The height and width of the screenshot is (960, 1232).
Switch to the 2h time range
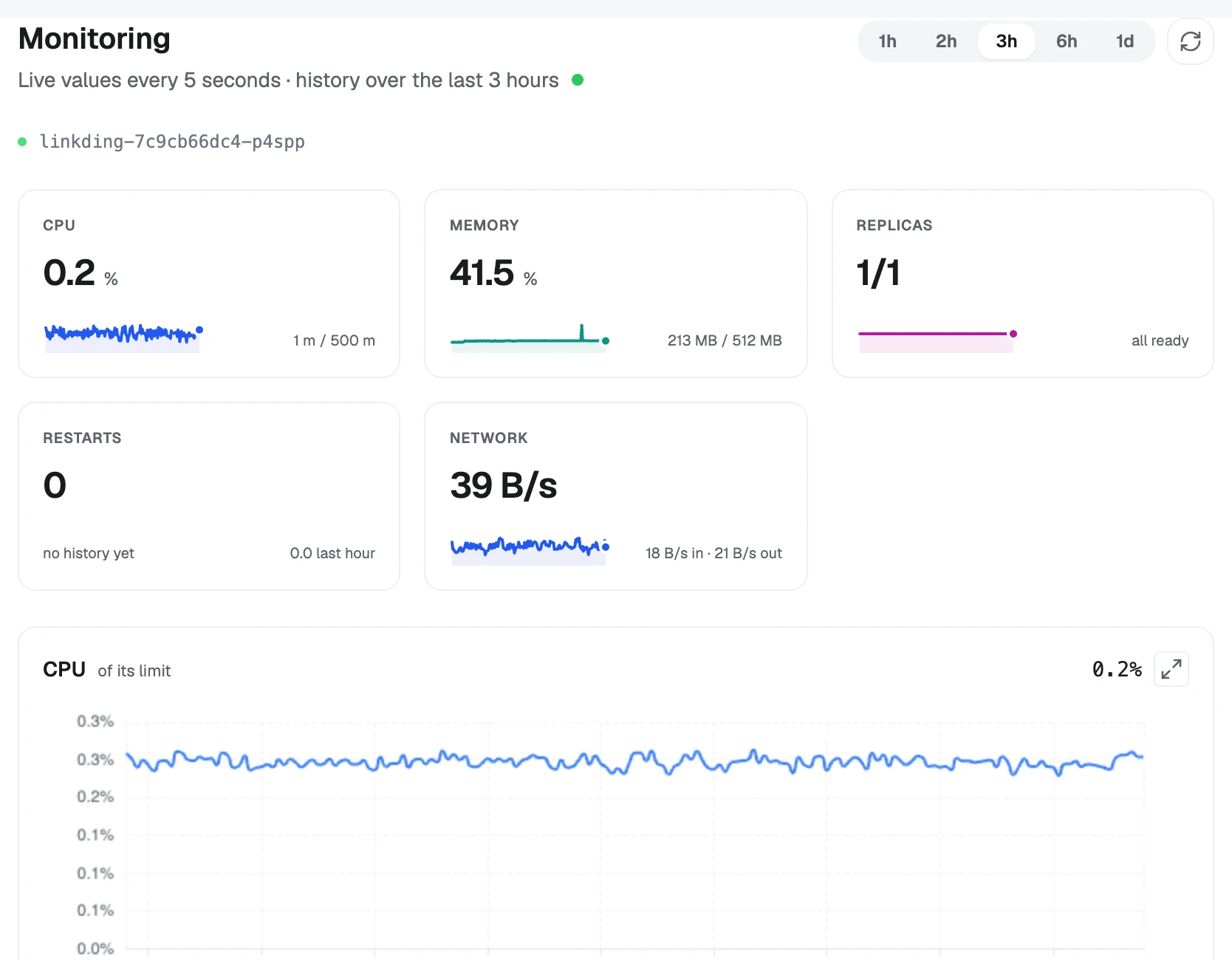coord(946,41)
